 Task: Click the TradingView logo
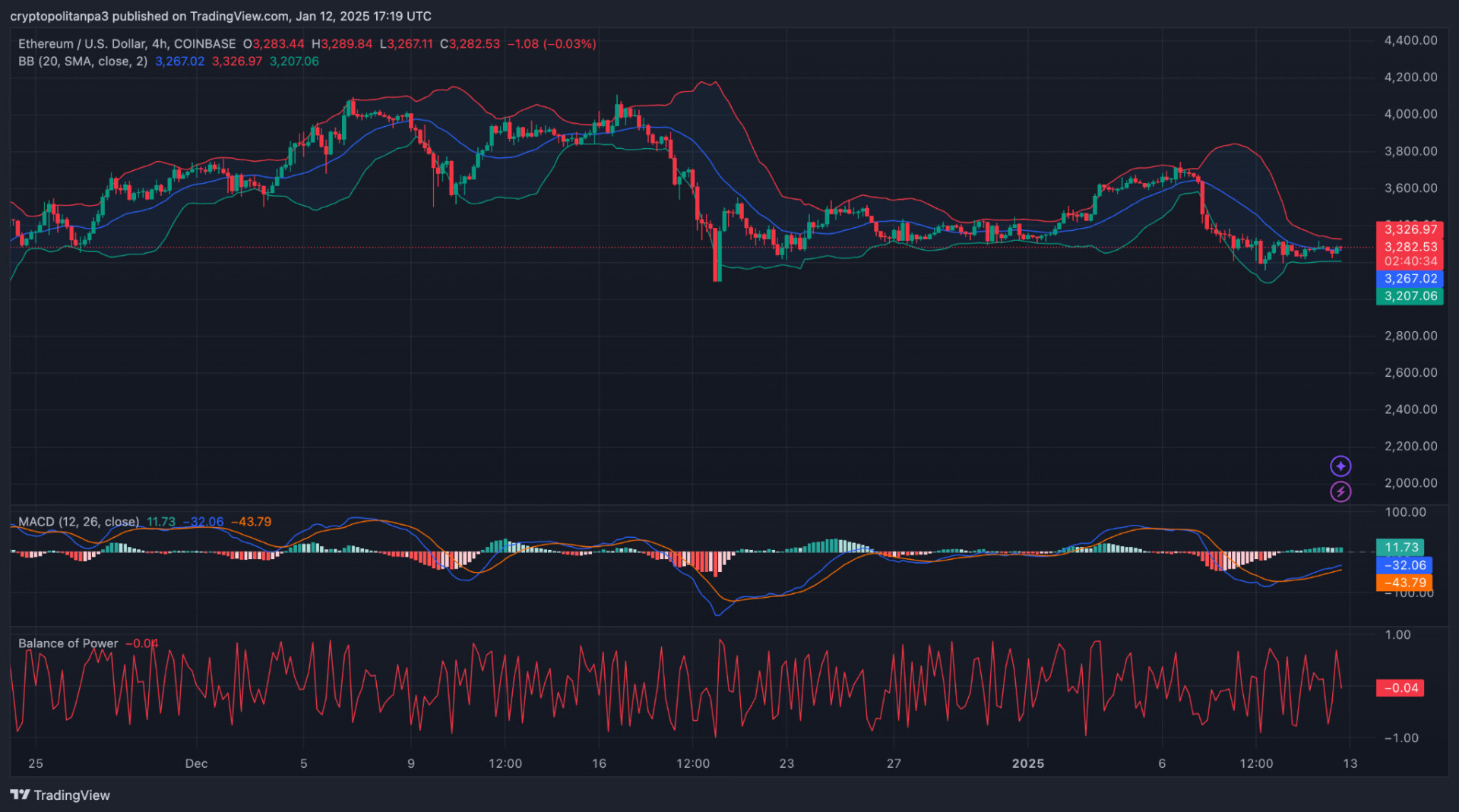pos(60,795)
